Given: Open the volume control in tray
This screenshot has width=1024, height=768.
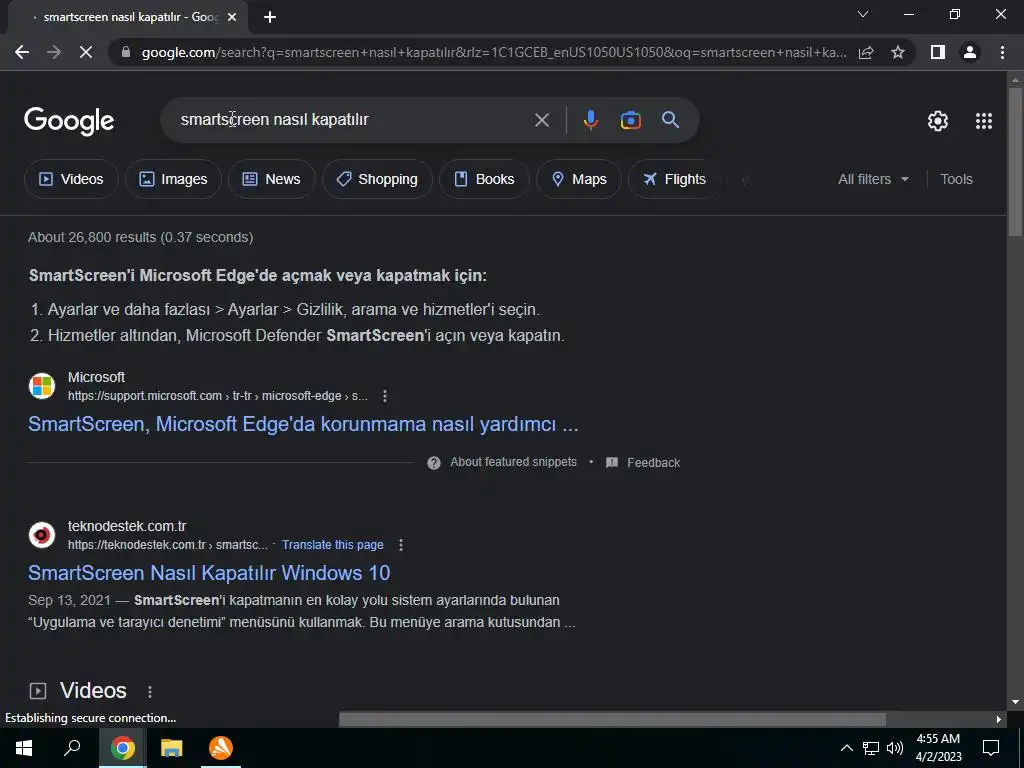Looking at the screenshot, I should (x=895, y=748).
